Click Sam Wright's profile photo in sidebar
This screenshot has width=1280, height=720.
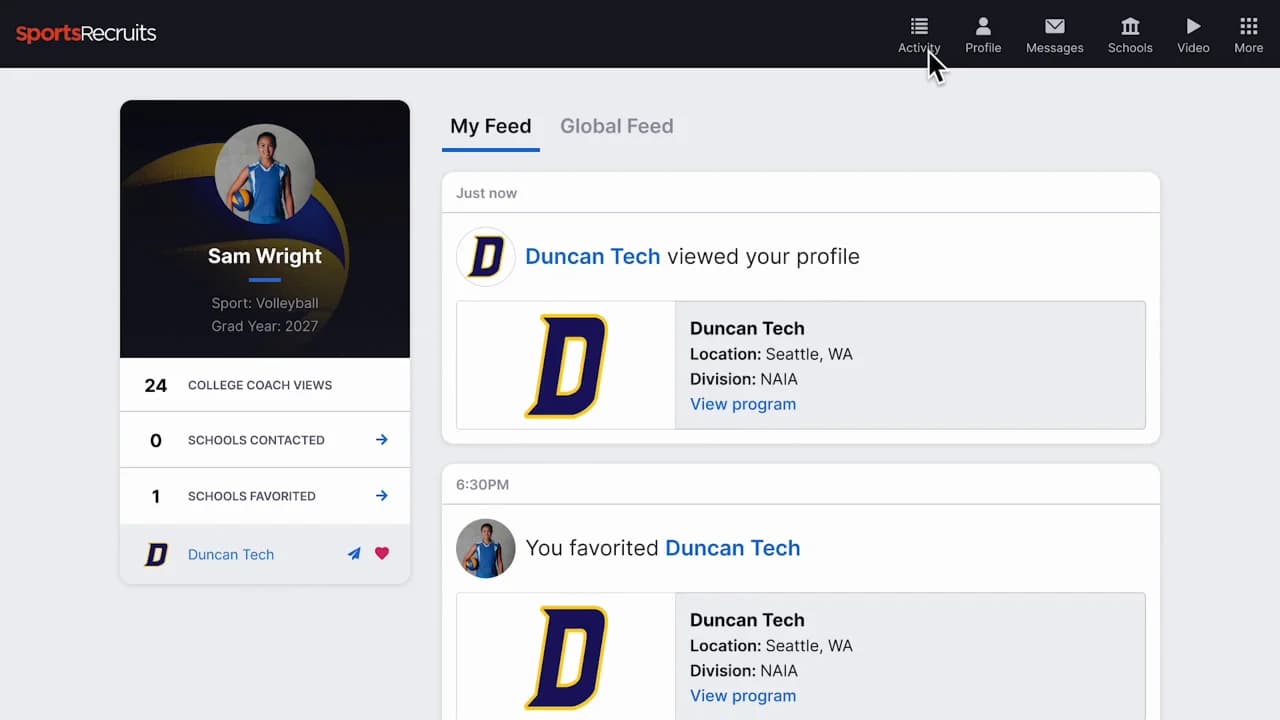[x=265, y=174]
